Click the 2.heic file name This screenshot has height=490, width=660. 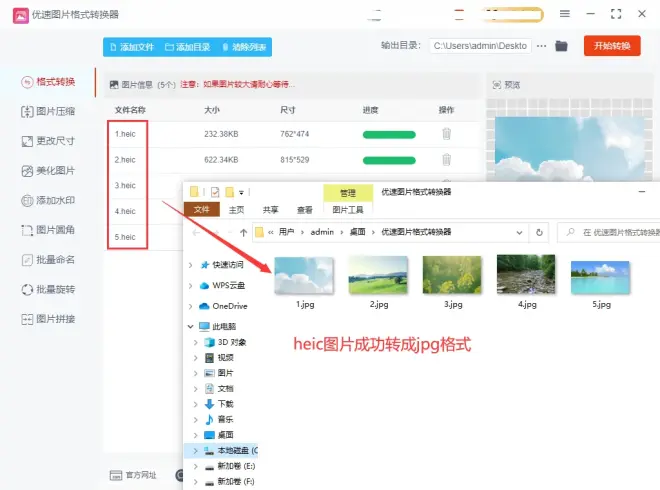pyautogui.click(x=125, y=160)
